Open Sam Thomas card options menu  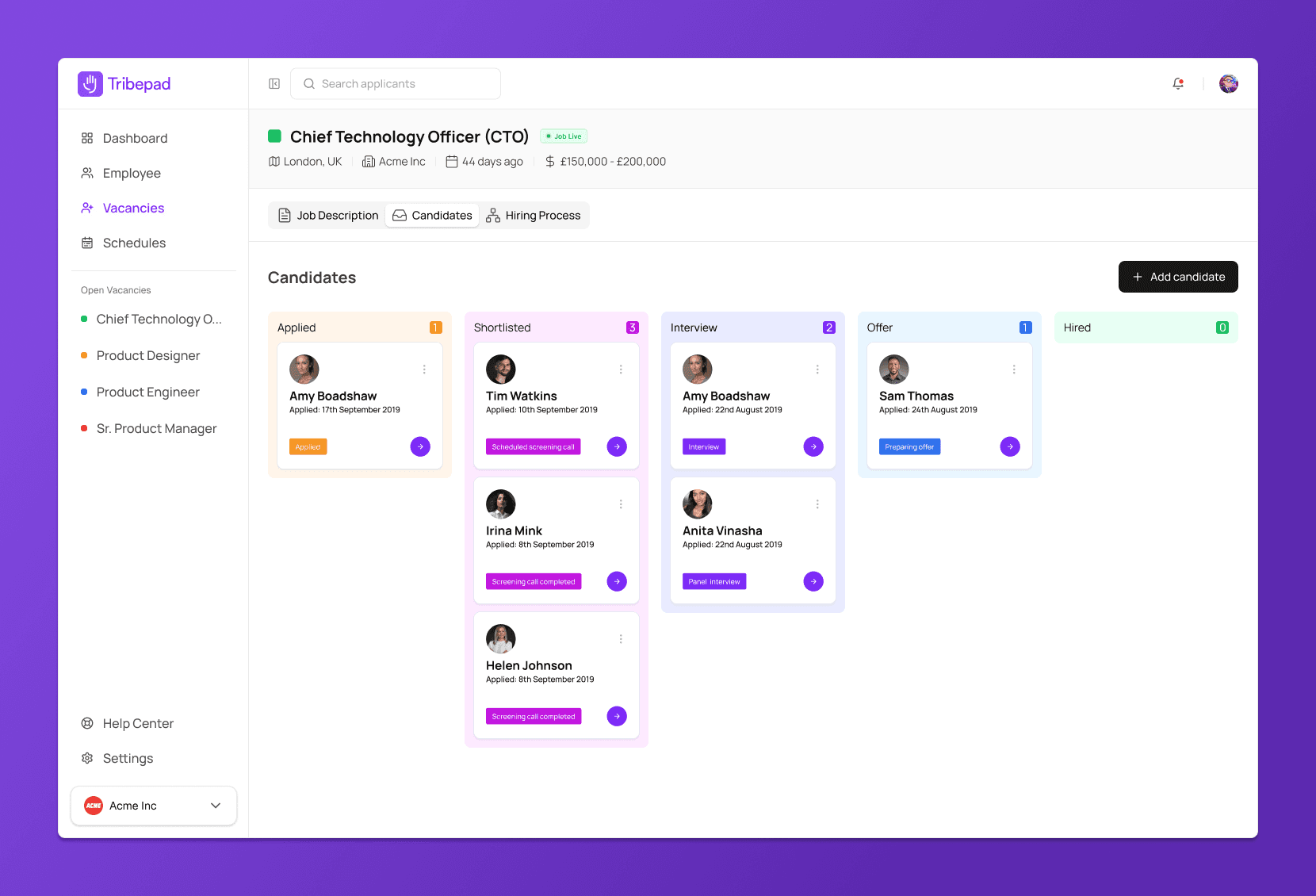point(1013,369)
